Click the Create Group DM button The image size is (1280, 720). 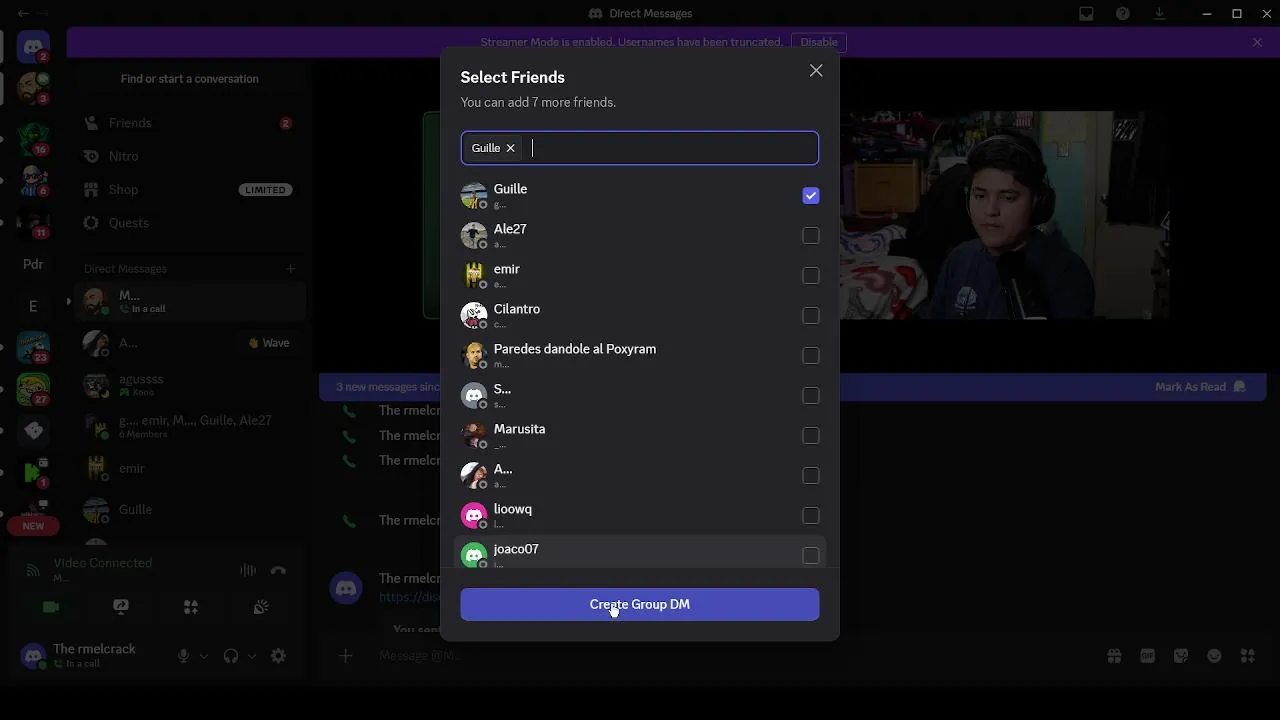[x=640, y=604]
